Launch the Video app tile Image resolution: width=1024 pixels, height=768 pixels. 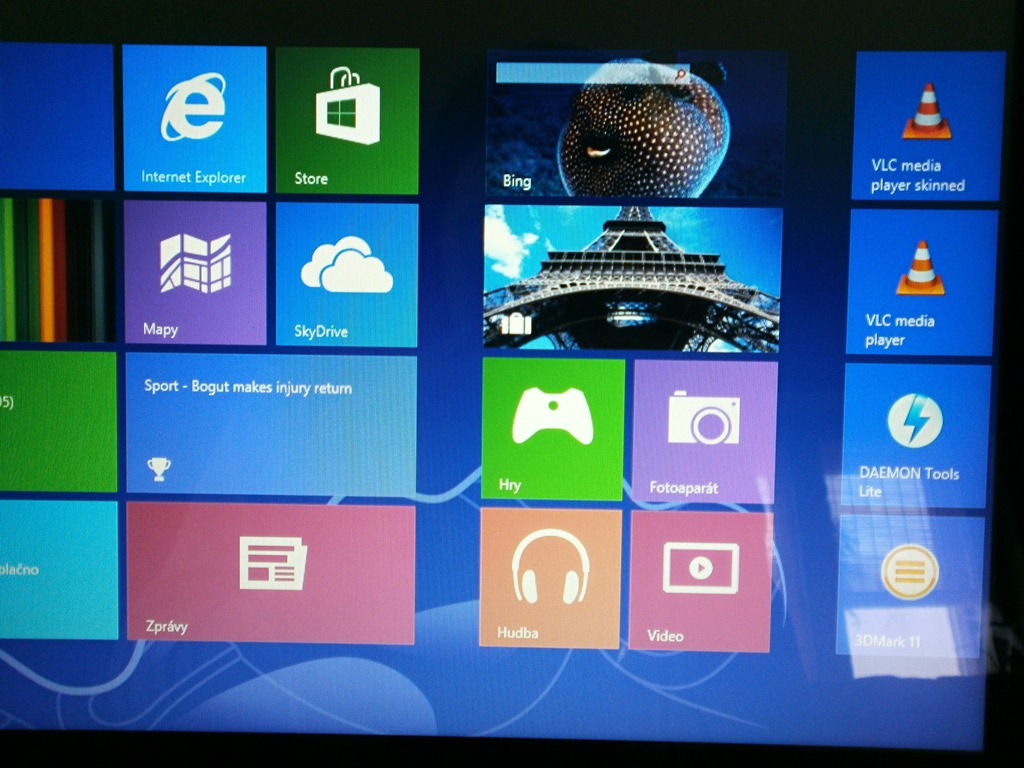tap(700, 579)
